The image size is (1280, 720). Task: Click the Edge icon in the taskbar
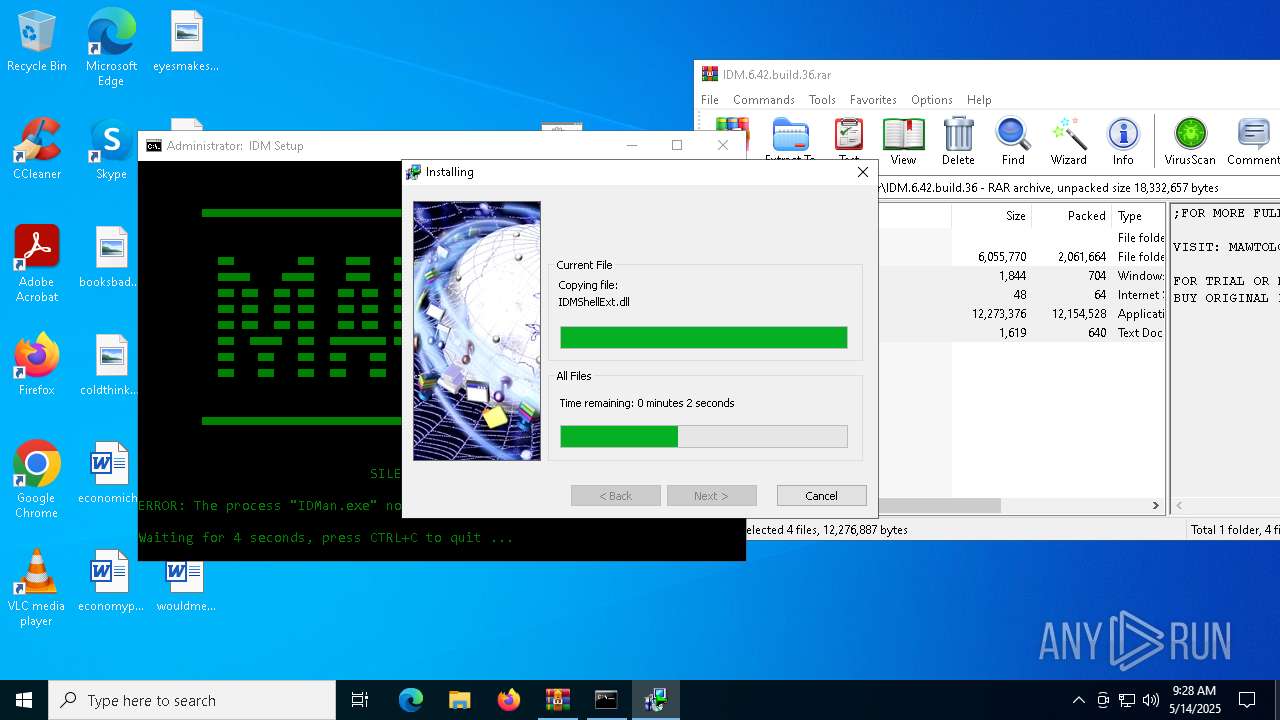(x=411, y=700)
